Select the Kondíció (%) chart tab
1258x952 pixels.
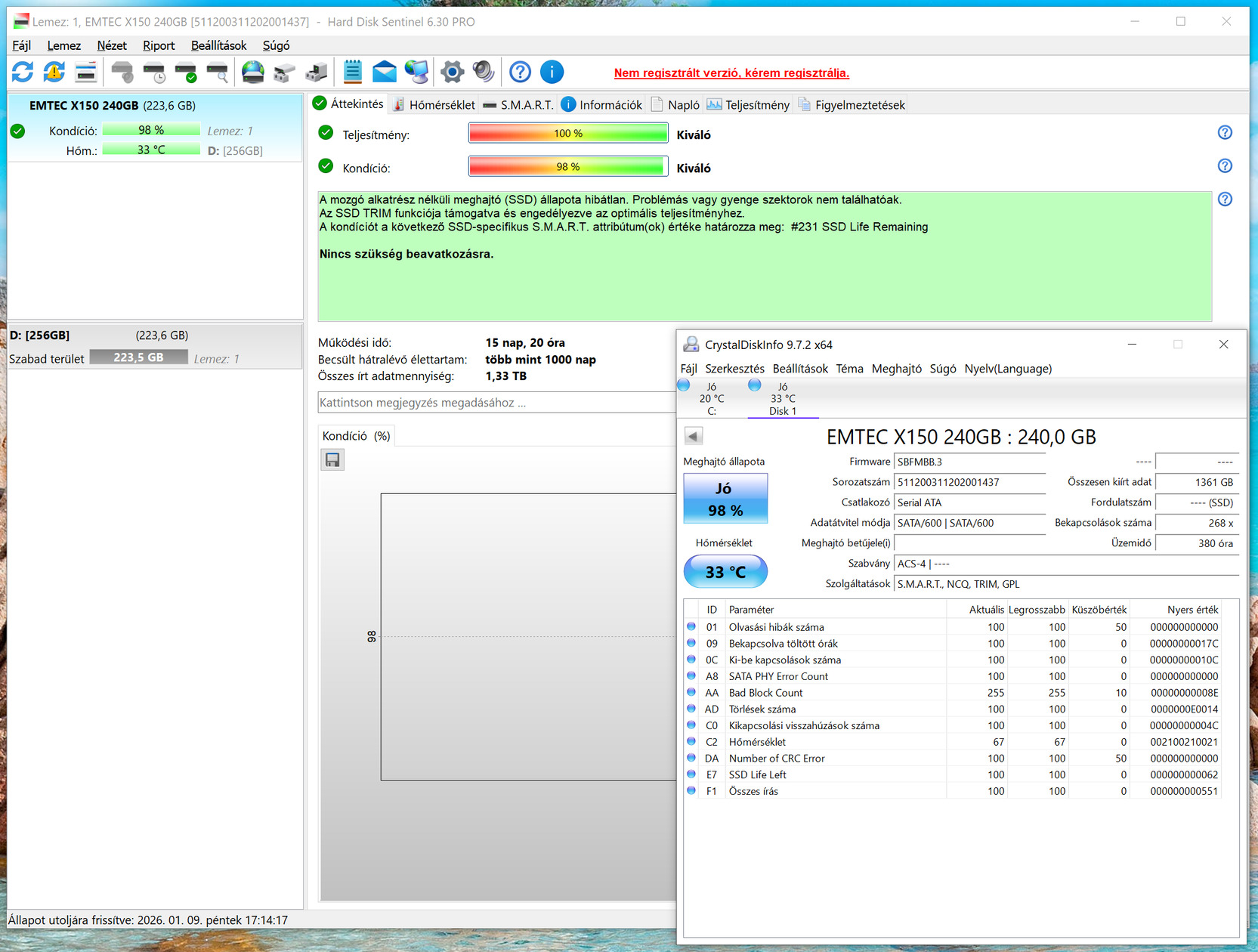[x=356, y=436]
